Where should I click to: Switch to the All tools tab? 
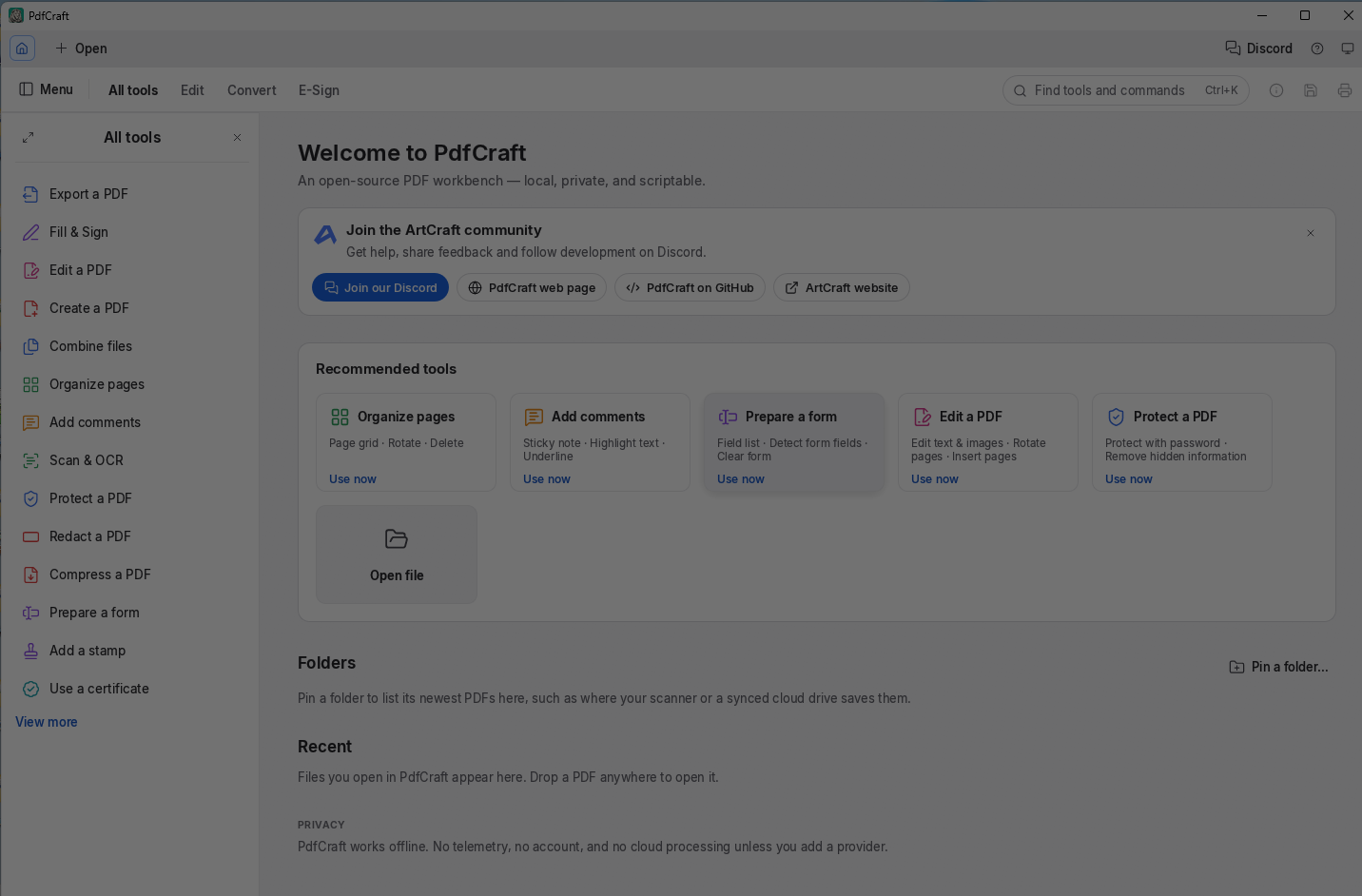pos(133,90)
